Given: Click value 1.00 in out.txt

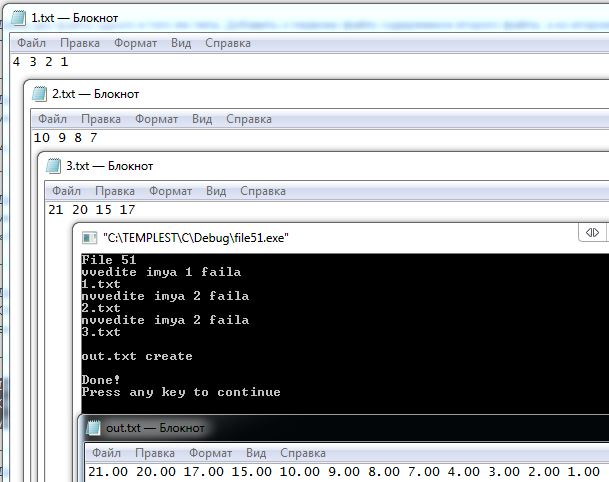Looking at the screenshot, I should coord(584,472).
